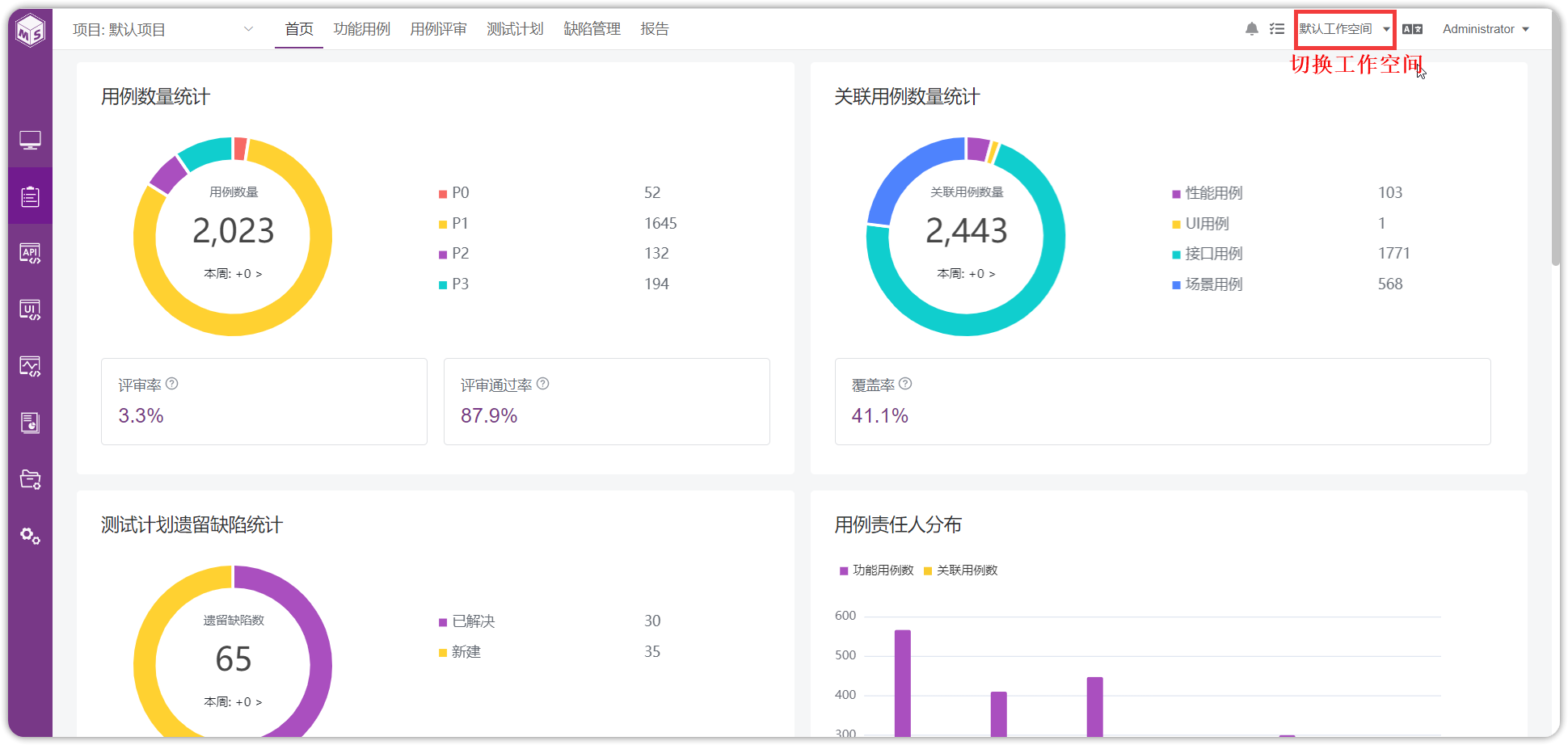Click the 41.1% coverage rate value

click(x=880, y=416)
